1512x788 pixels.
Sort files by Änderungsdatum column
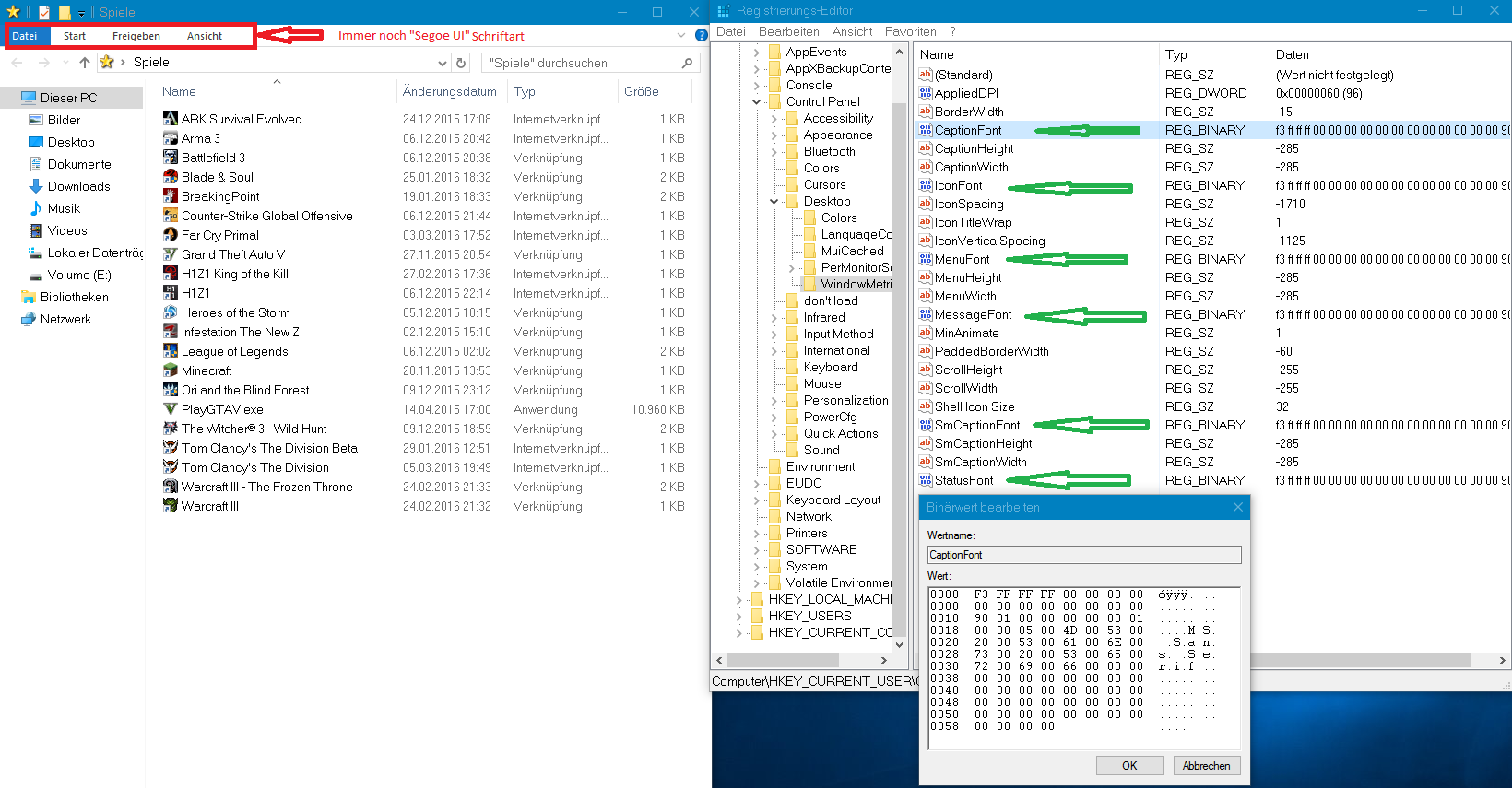(x=450, y=91)
